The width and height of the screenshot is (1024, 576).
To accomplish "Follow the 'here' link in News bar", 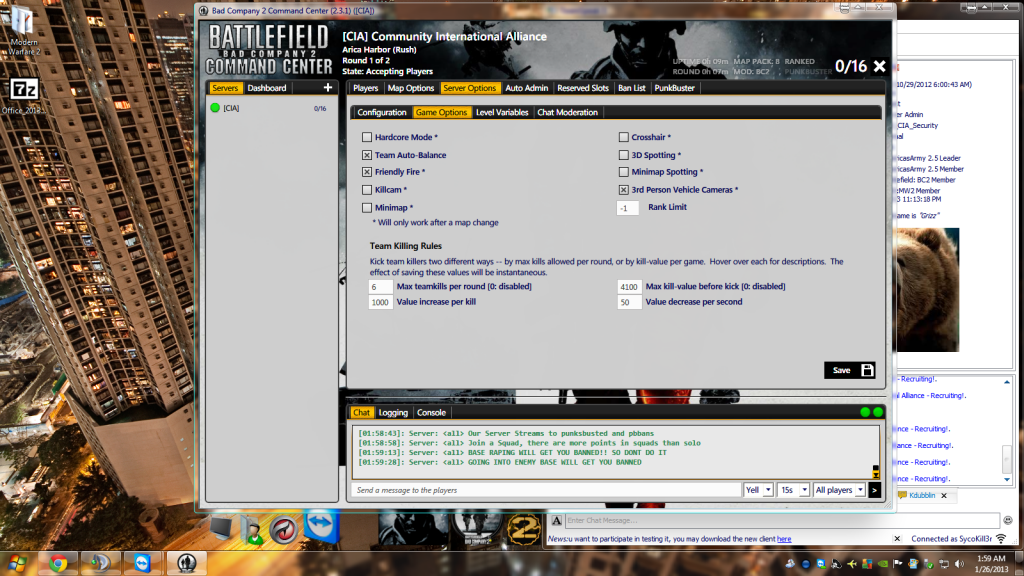I will click(x=784, y=539).
